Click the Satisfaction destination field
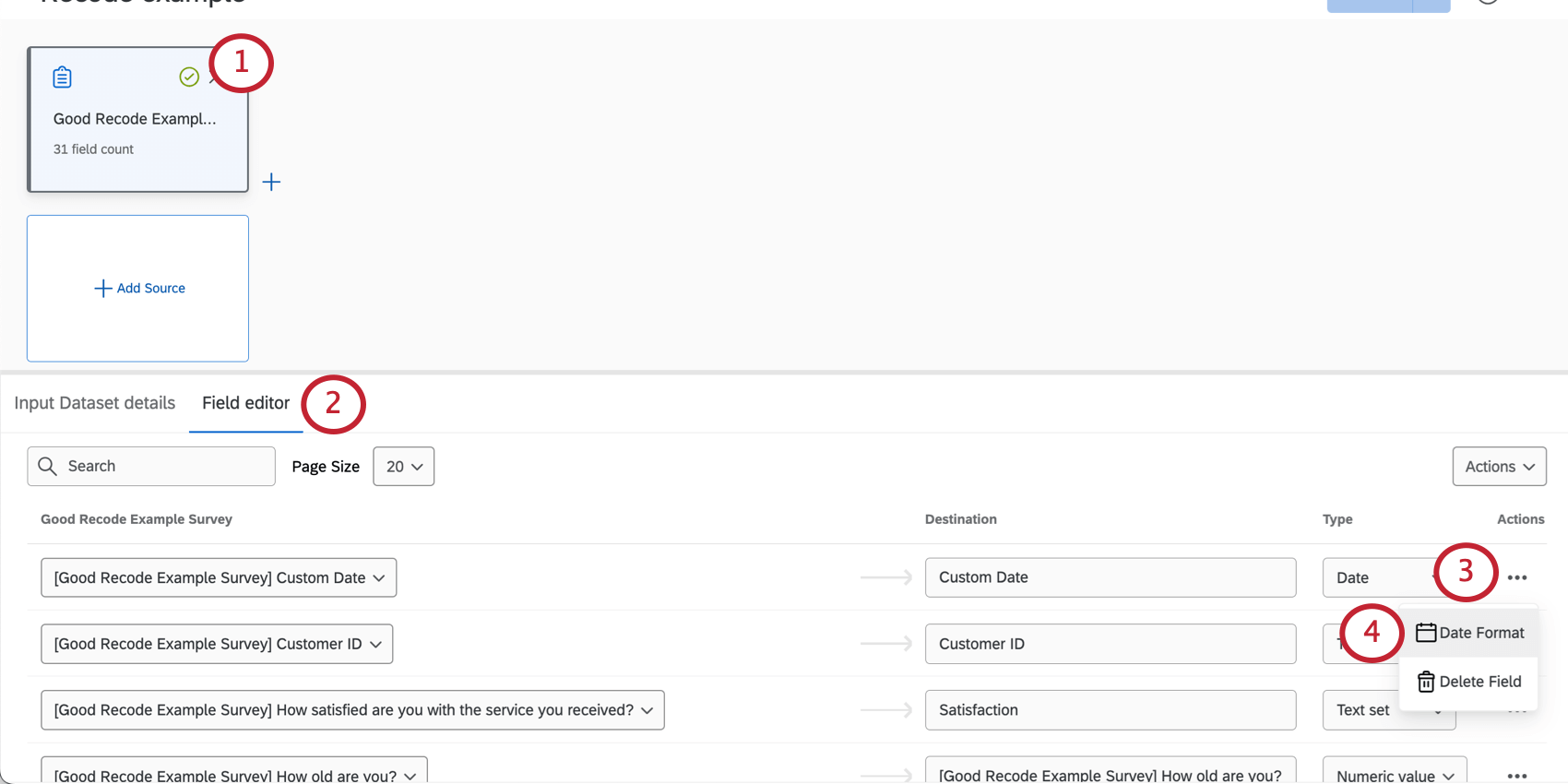Screen dimensions: 1568x784 (1110, 710)
